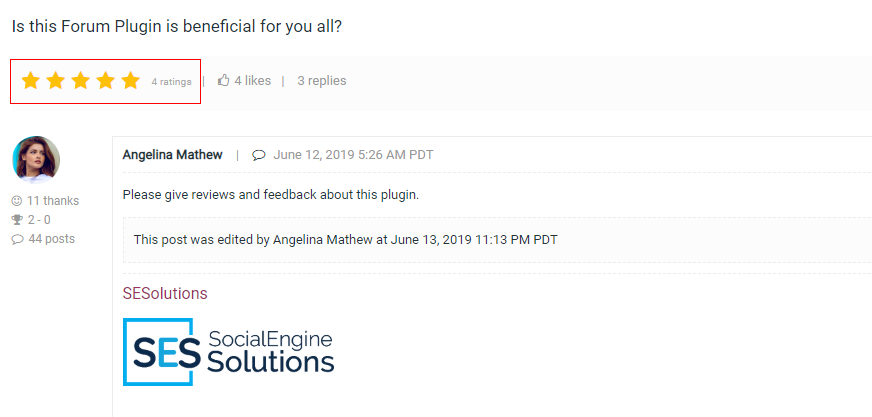Click the fifth rating star
Image resolution: width=872 pixels, height=417 pixels.
(x=131, y=81)
